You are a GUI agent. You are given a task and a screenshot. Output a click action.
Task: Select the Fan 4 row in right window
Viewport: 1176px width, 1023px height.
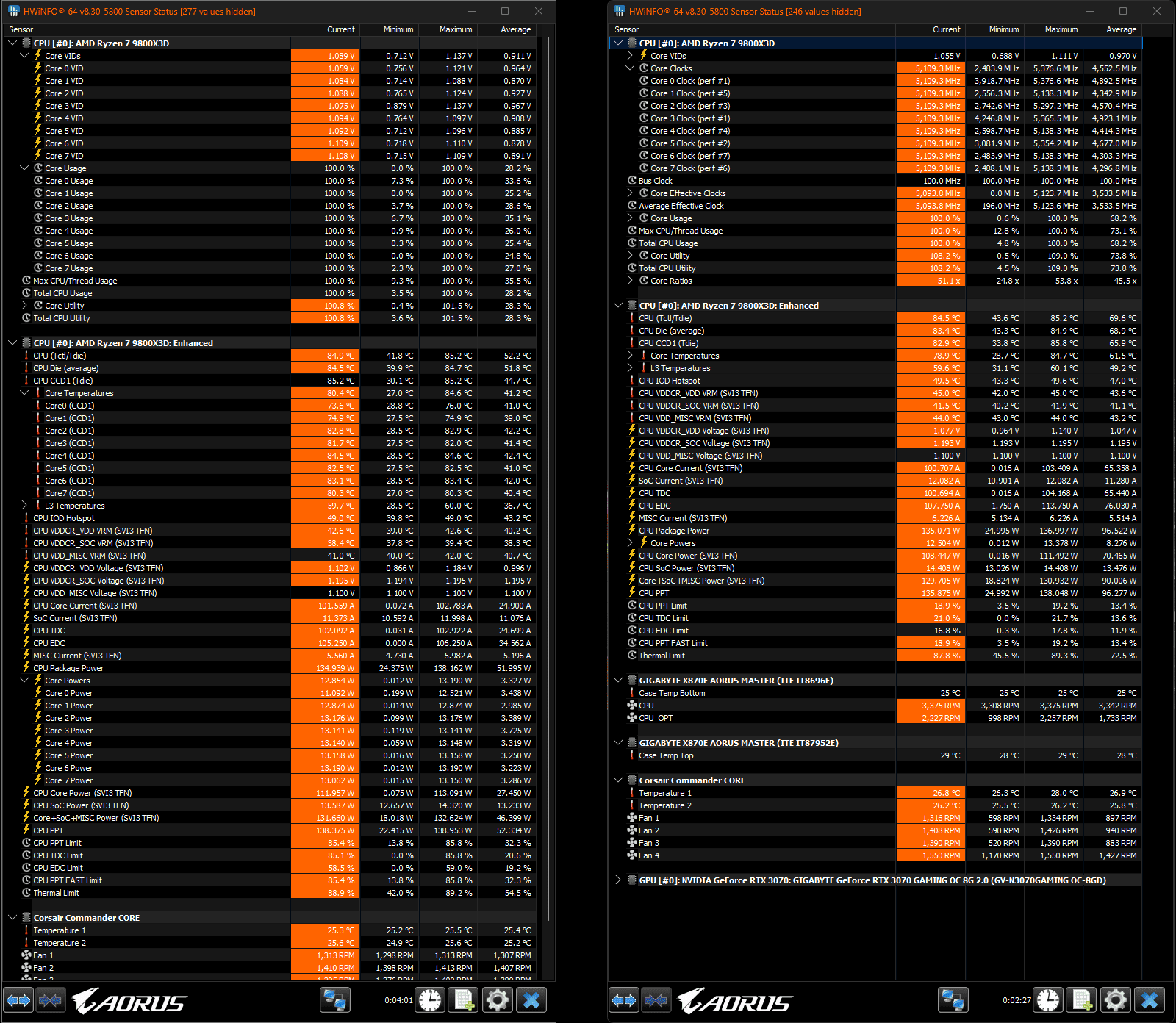(875, 855)
